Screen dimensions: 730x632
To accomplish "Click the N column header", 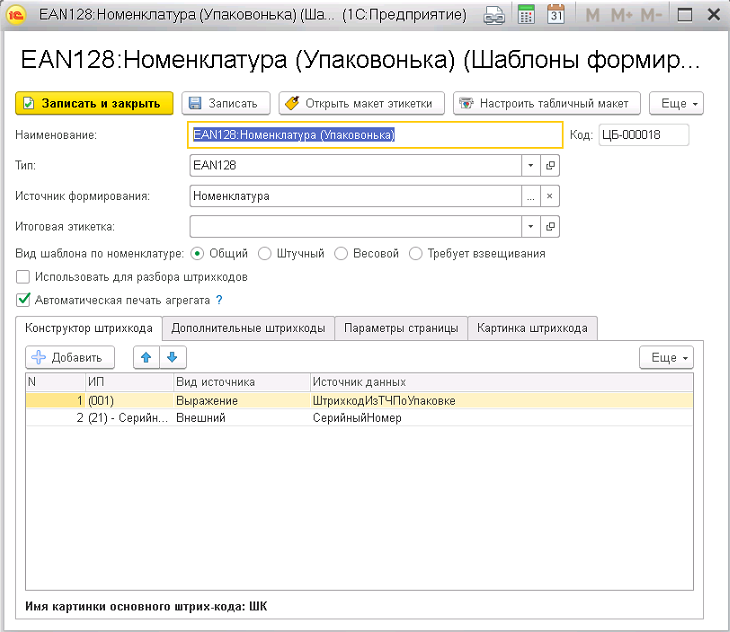I will tap(55, 382).
